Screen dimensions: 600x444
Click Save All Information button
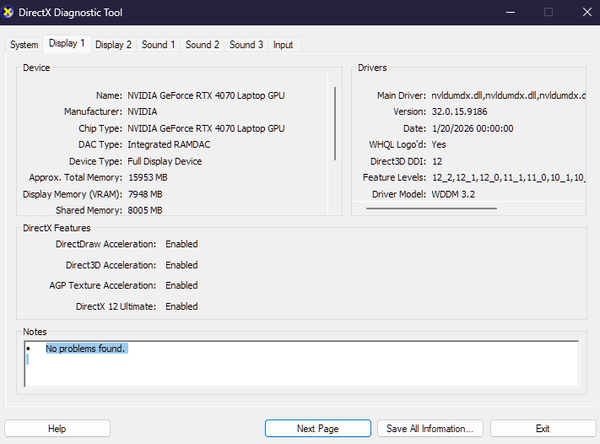coord(428,428)
